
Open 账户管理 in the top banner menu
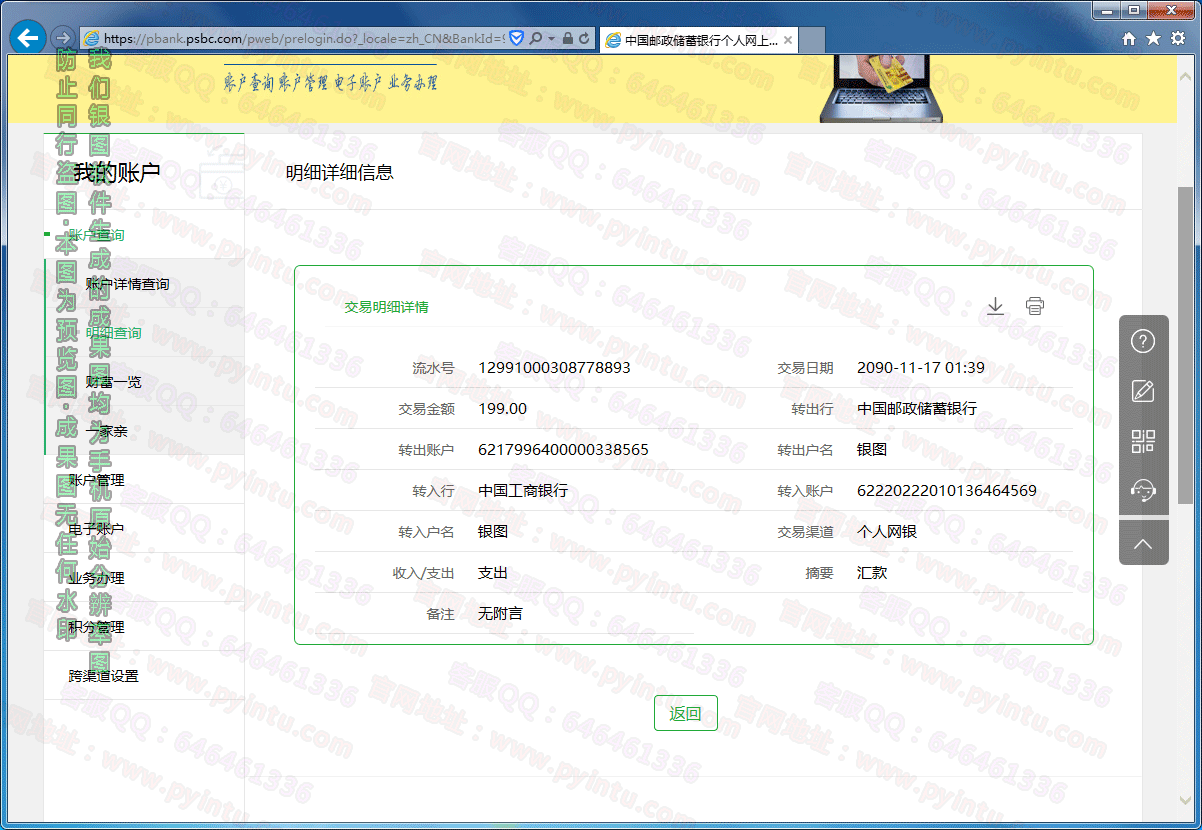[302, 83]
